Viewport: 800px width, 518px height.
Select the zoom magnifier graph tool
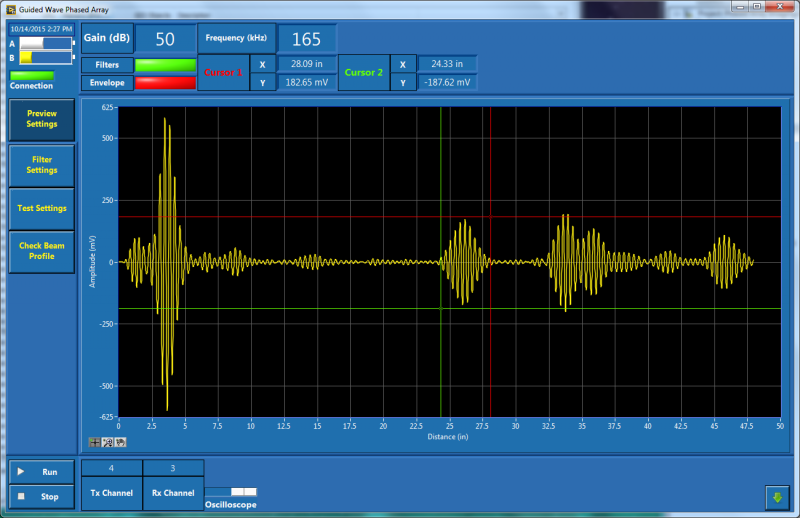click(107, 442)
